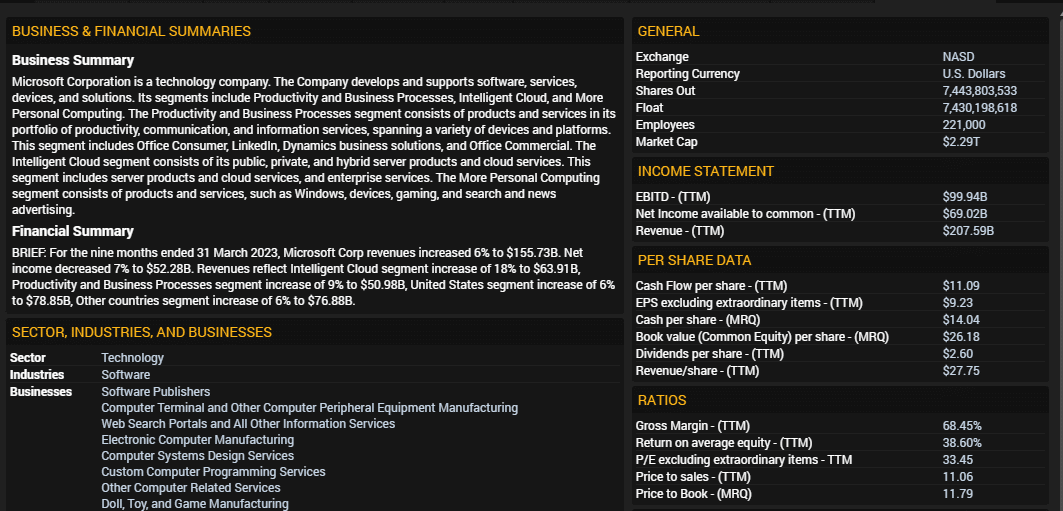Select Software Publishers business link
Screen dimensions: 1063x511
pyautogui.click(x=156, y=392)
